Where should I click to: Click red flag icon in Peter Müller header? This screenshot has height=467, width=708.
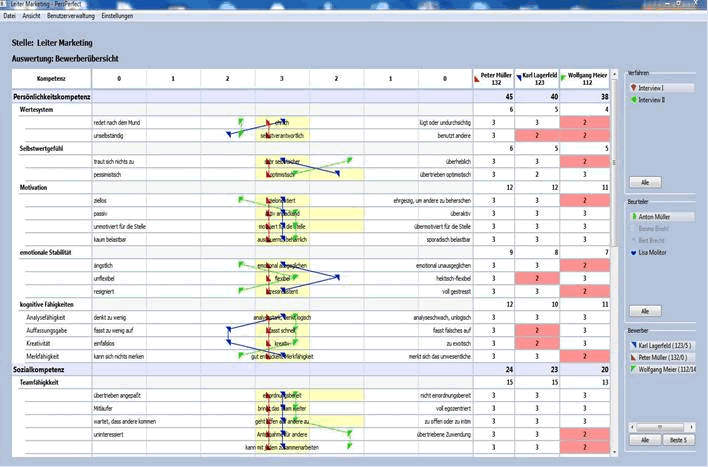tap(477, 79)
